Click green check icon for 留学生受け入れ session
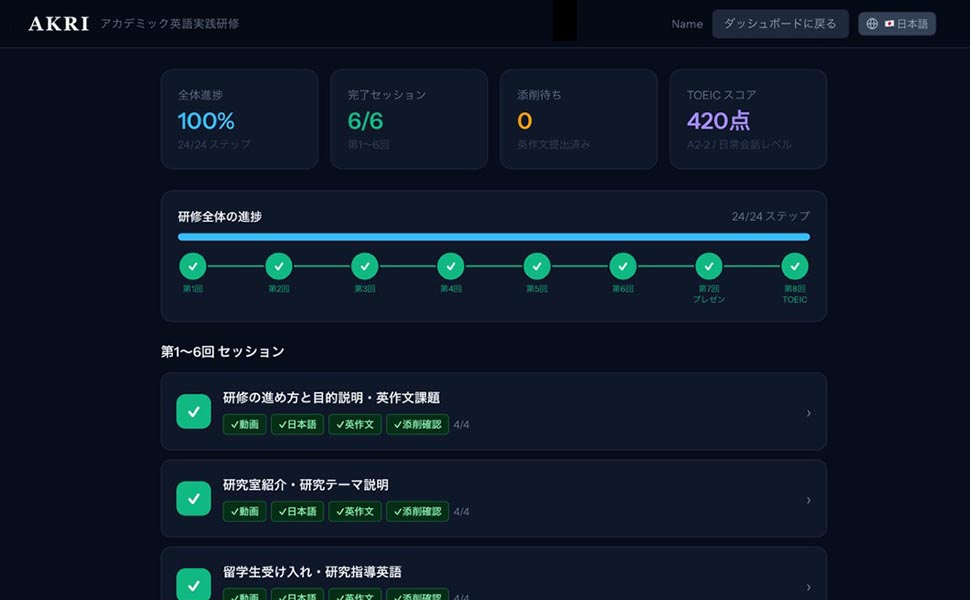The height and width of the screenshot is (600, 970). tap(194, 584)
